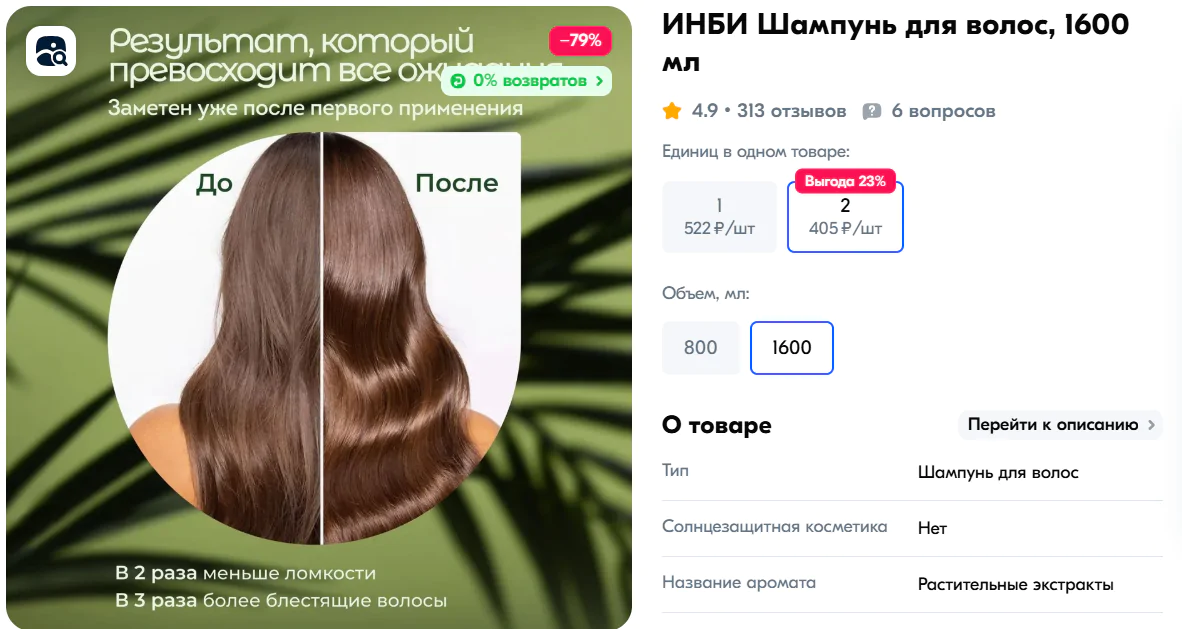Click the questions speech bubble icon
1182x629 pixels.
coord(871,112)
